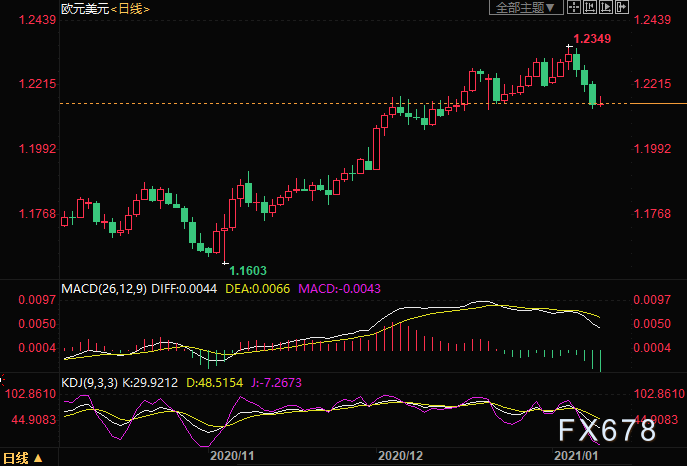Viewport: 687px width, 466px height.
Task: Click the crosshair move icon in top toolbar
Action: coord(574,8)
